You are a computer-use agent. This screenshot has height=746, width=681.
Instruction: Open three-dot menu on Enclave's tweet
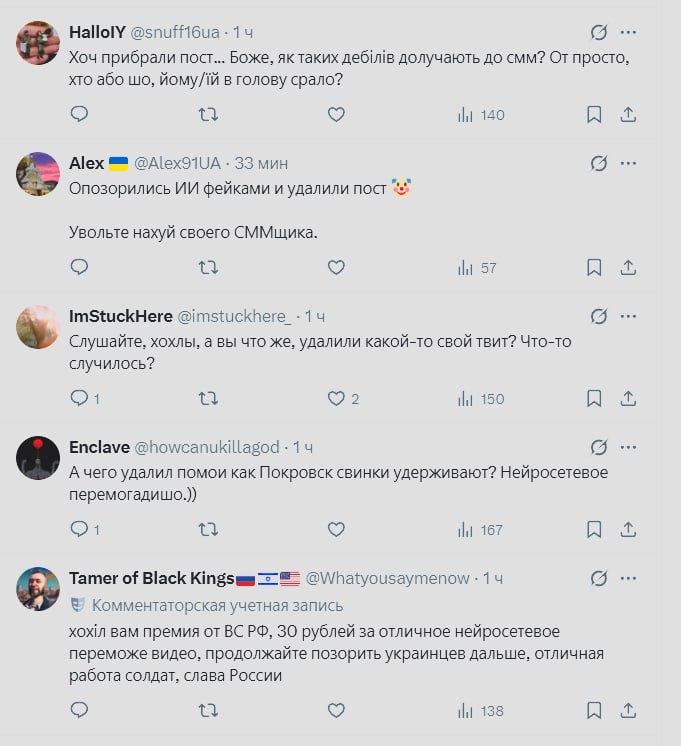pos(628,446)
